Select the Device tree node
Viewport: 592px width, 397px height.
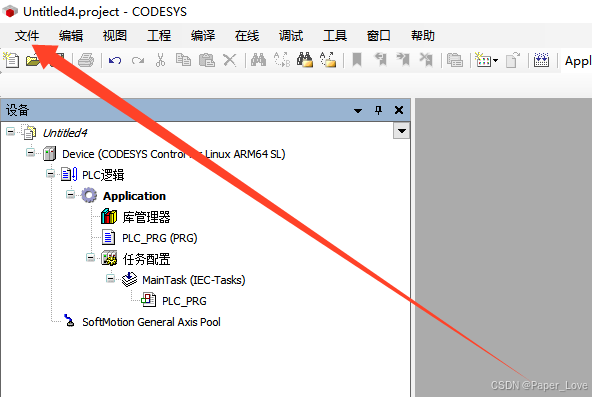(x=173, y=154)
